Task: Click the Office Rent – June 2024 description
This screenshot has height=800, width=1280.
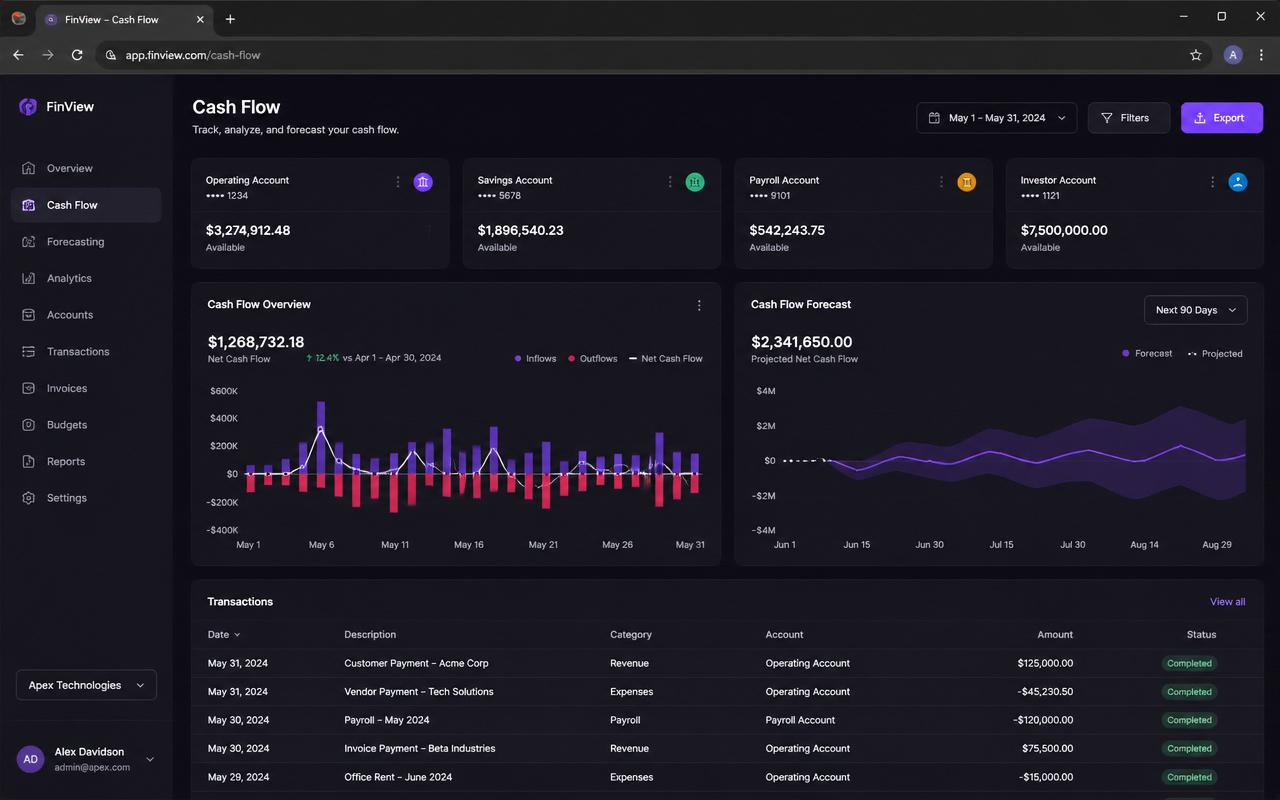Action: click(x=398, y=777)
